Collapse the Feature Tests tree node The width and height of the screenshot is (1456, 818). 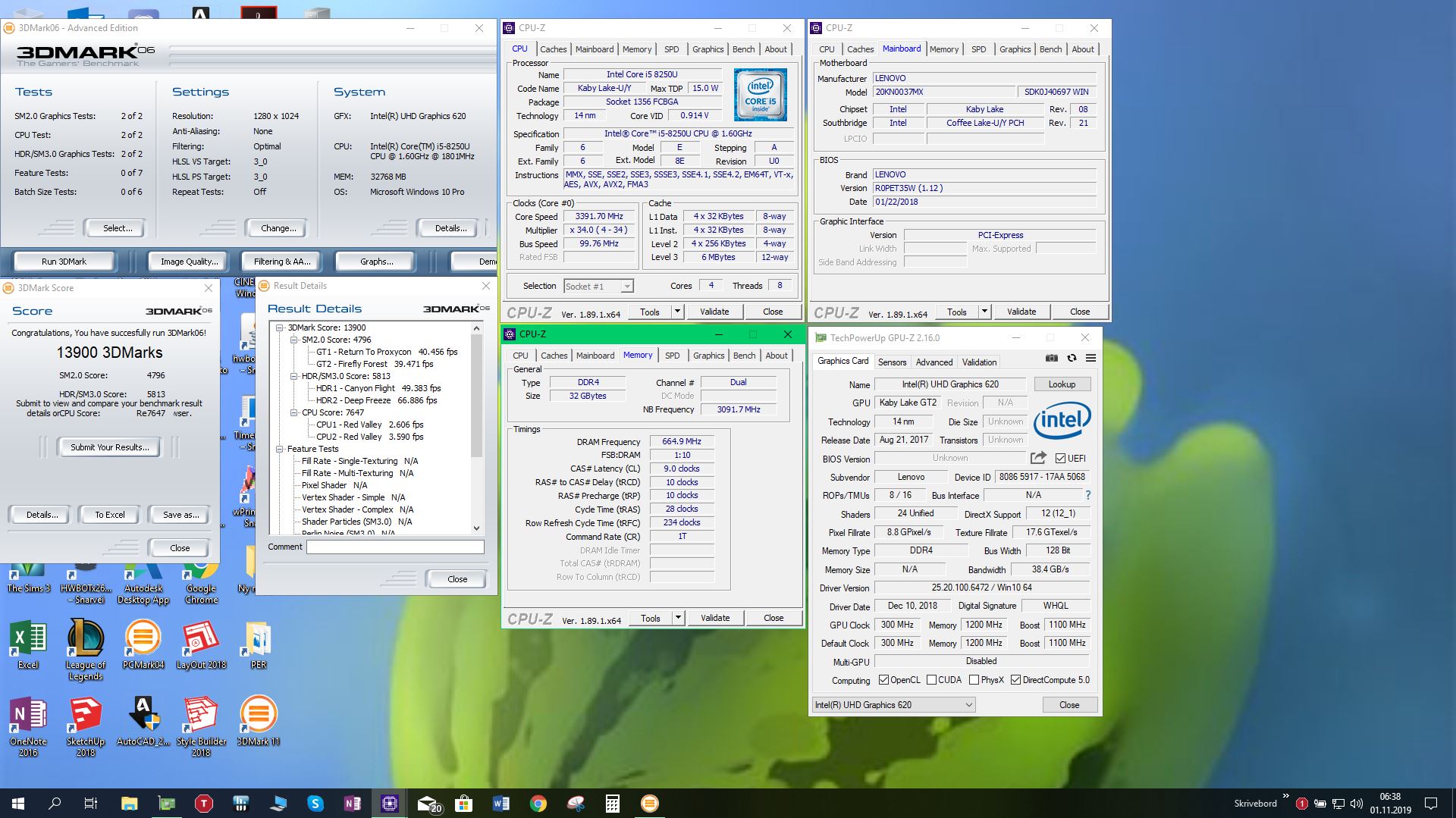(x=280, y=450)
